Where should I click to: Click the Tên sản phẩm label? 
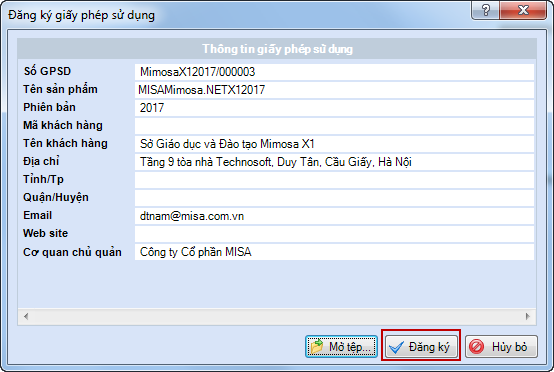pos(60,89)
